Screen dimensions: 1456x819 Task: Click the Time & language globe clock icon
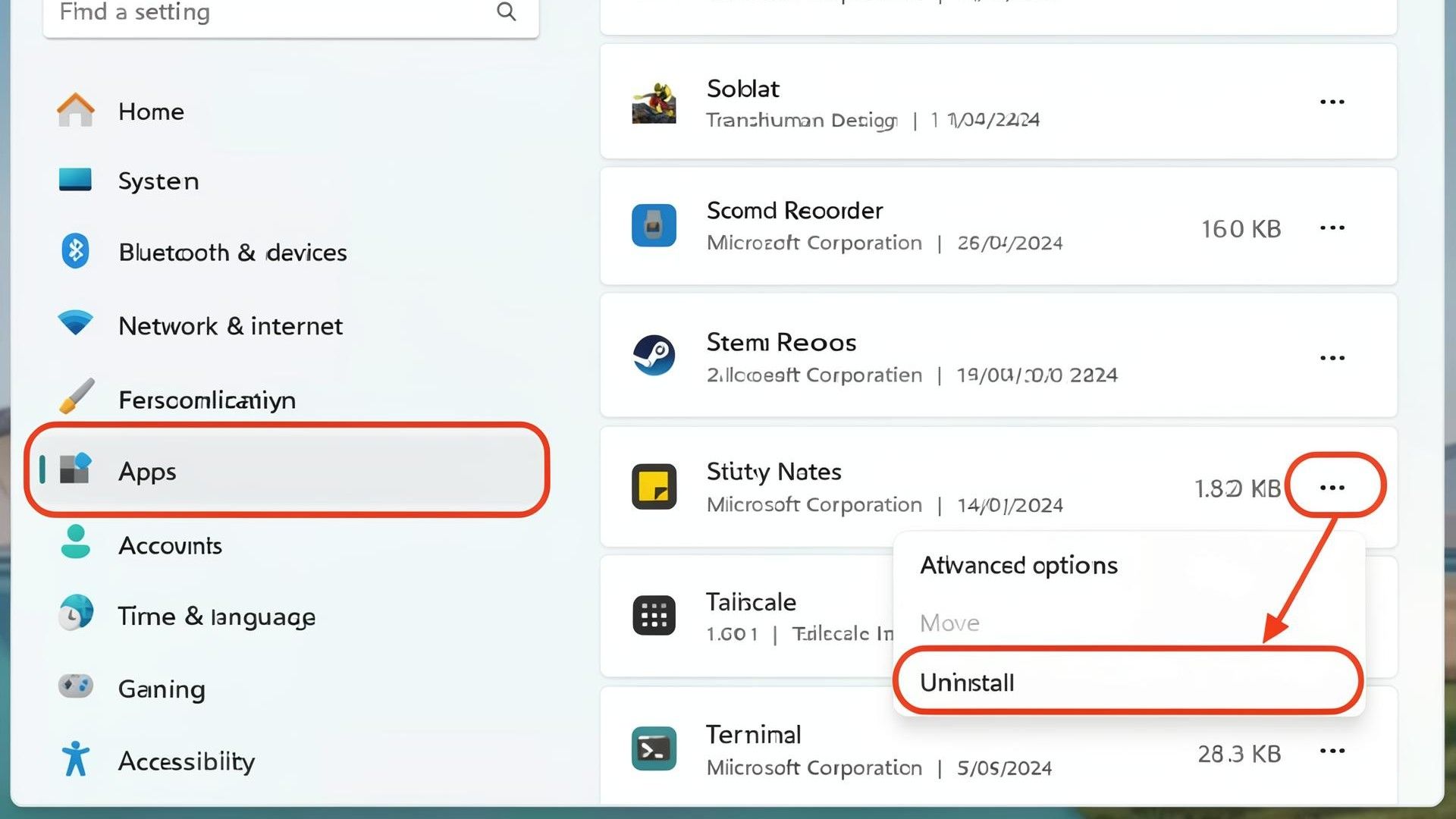76,613
